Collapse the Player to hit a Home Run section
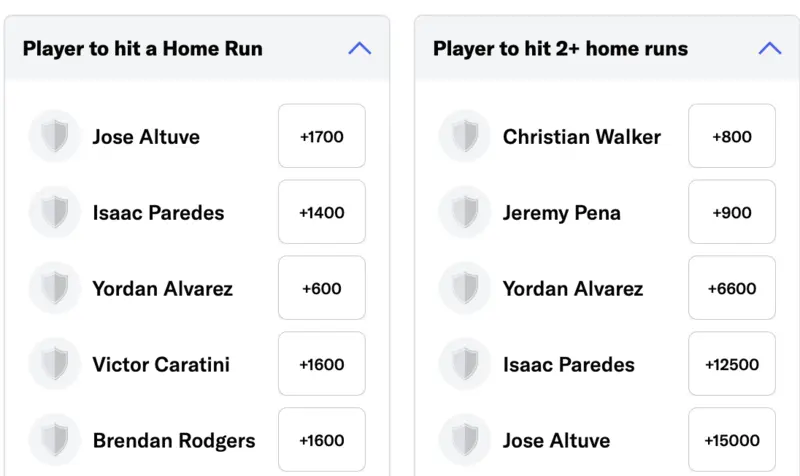This screenshot has width=800, height=476. (359, 48)
